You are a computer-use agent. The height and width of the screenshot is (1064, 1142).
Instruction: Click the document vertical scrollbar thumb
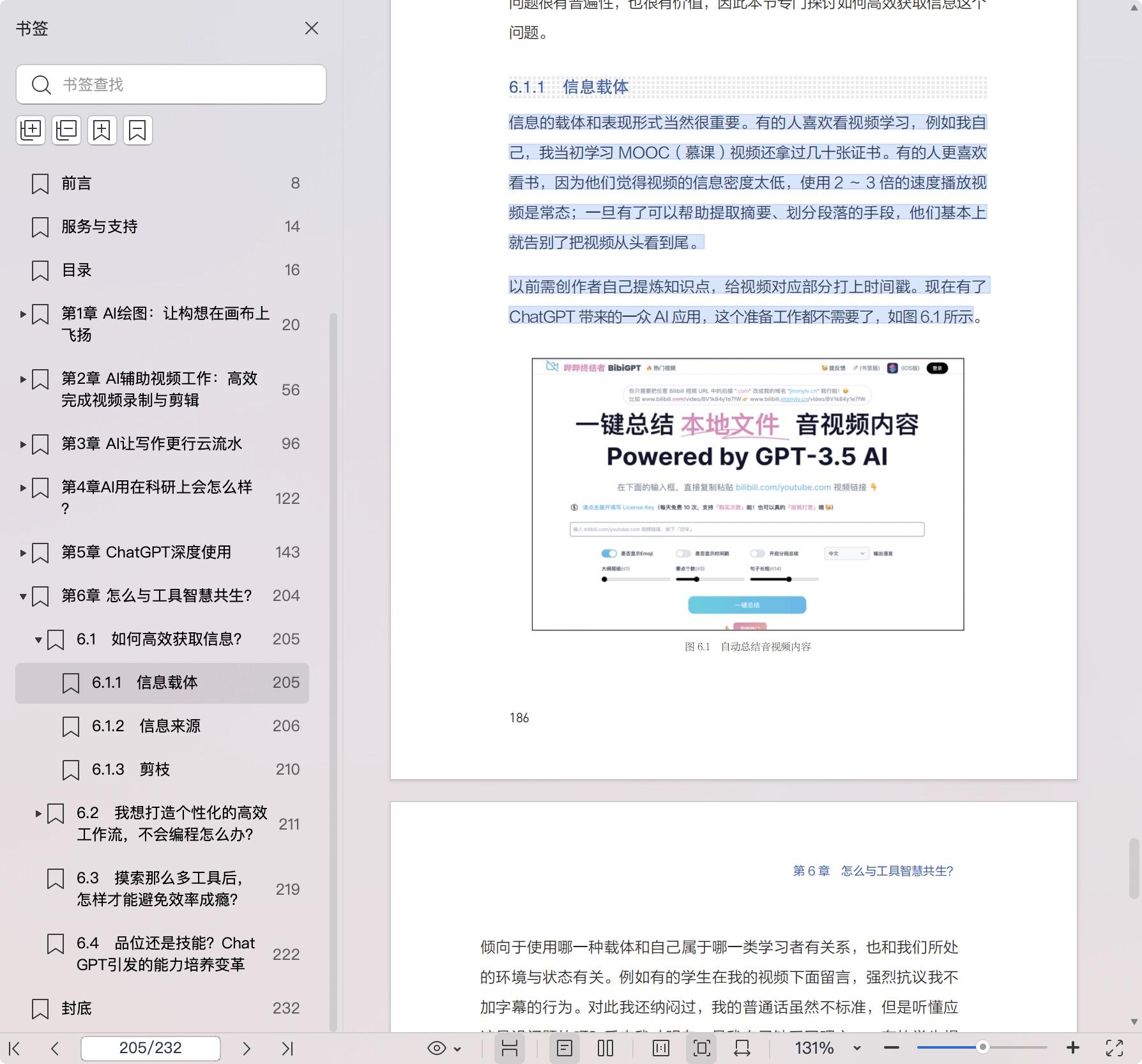pyautogui.click(x=1134, y=869)
